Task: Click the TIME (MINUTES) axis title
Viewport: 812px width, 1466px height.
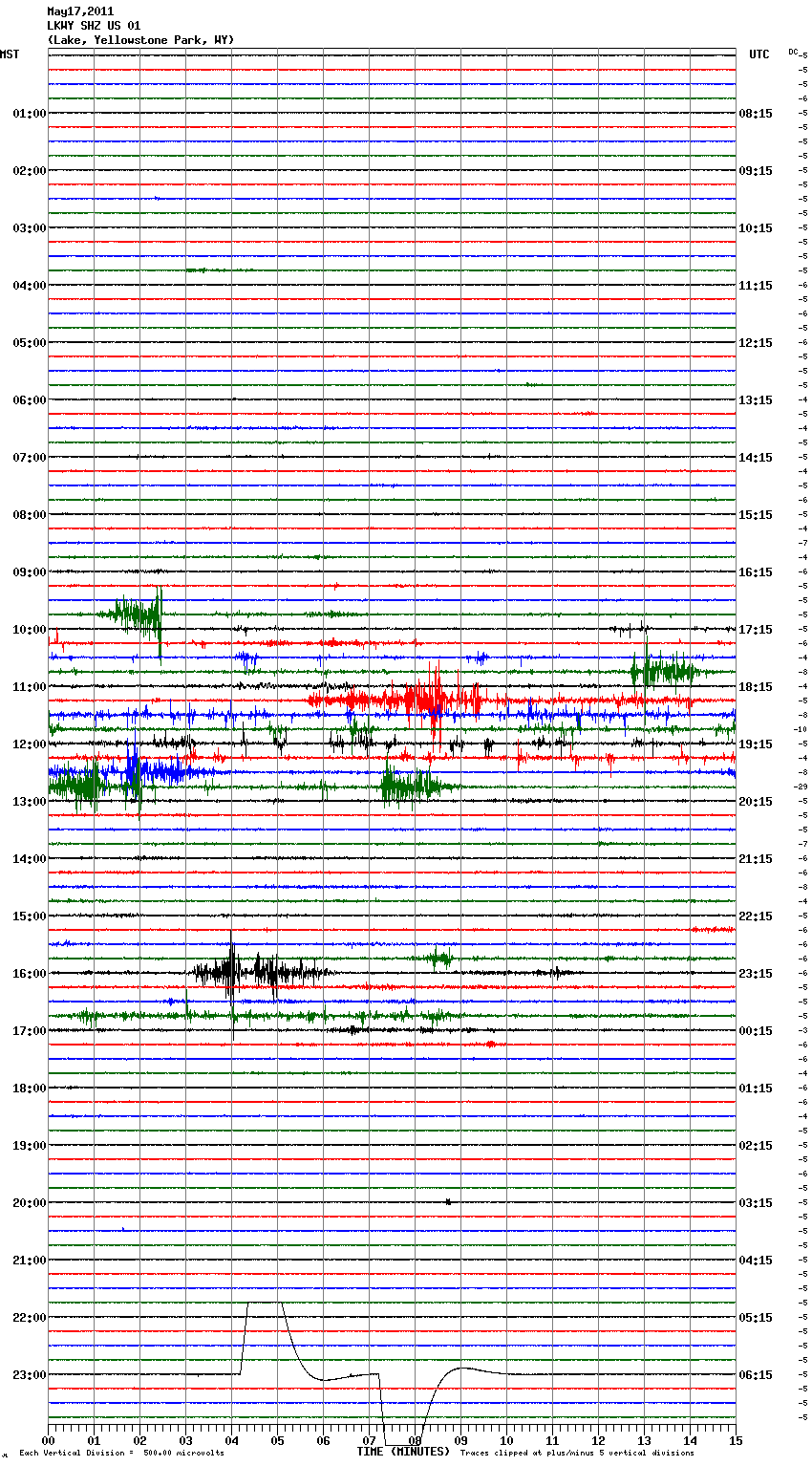Action: [403, 1452]
